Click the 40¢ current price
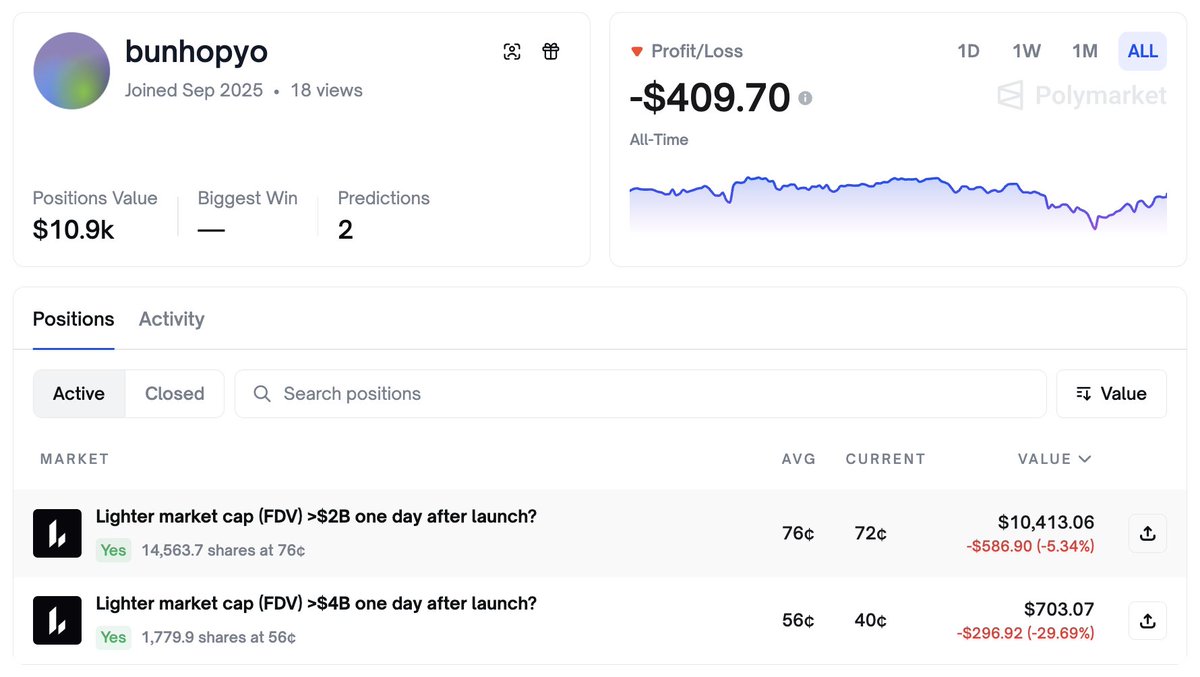 coord(870,621)
